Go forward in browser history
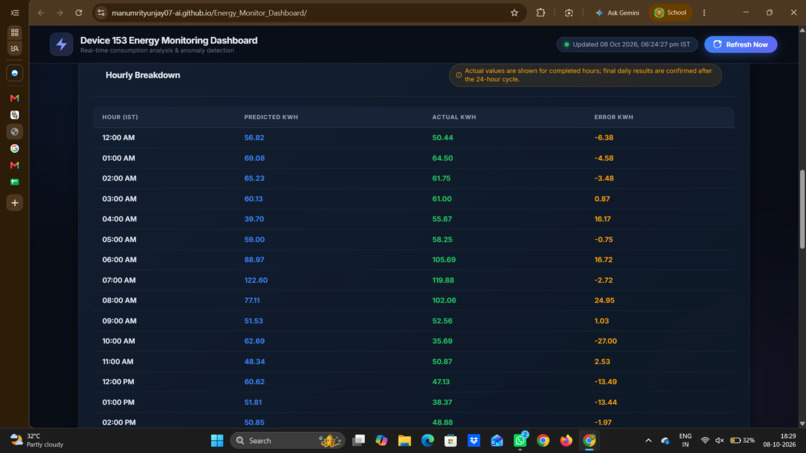Screen dimensions: 806x453 pos(60,13)
